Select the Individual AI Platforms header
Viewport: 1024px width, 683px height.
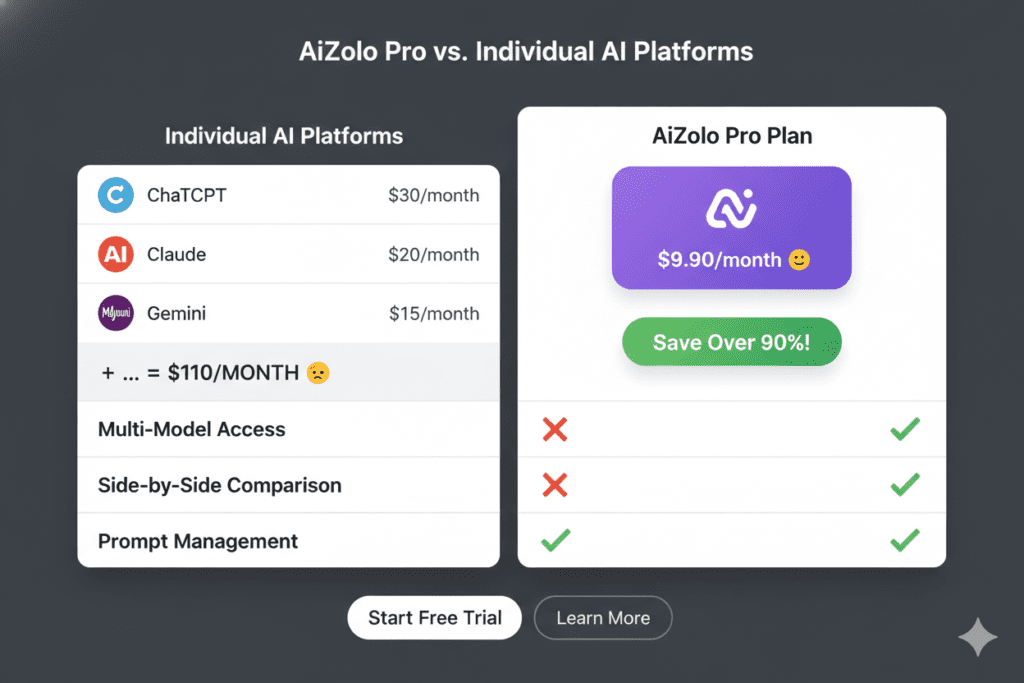[x=284, y=136]
